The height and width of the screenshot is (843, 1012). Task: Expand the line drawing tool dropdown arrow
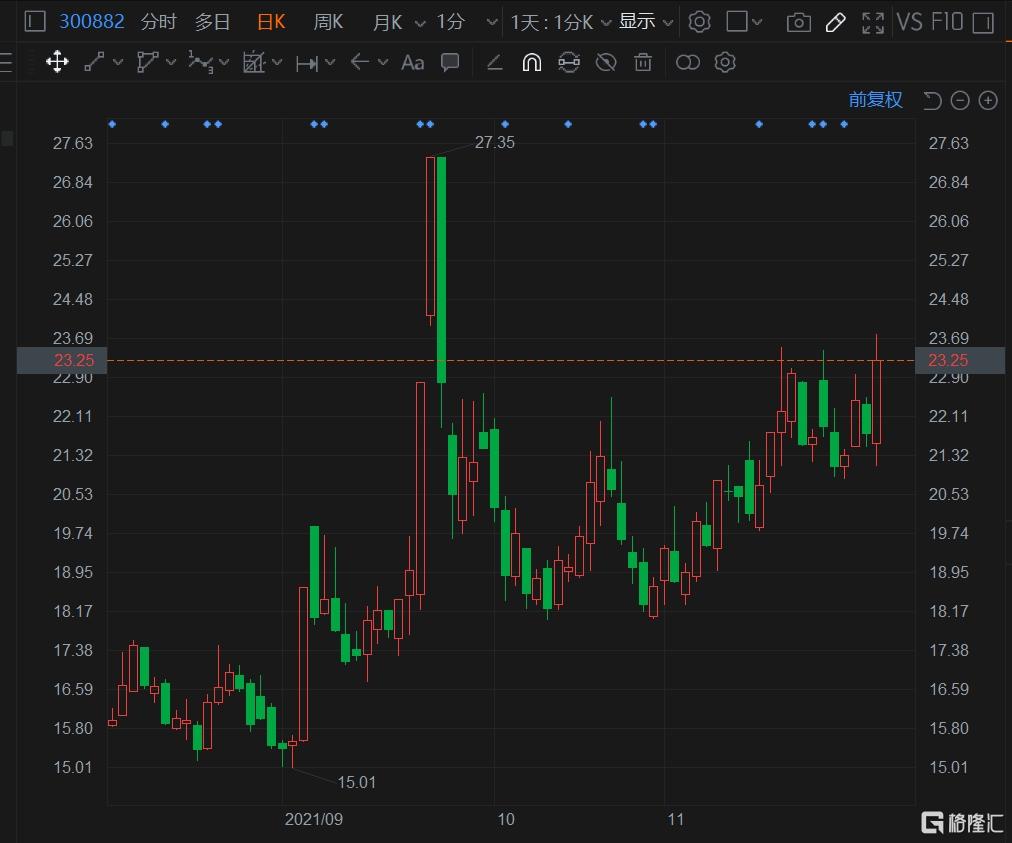pyautogui.click(x=118, y=63)
